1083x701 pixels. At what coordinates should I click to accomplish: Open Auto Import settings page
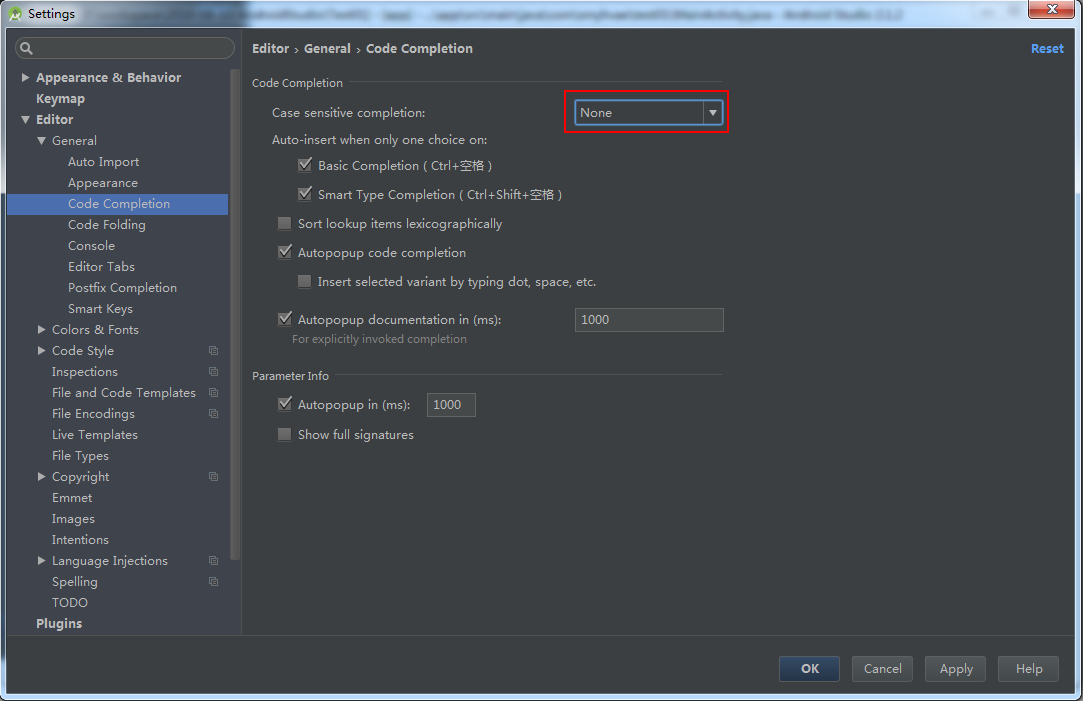pos(104,162)
